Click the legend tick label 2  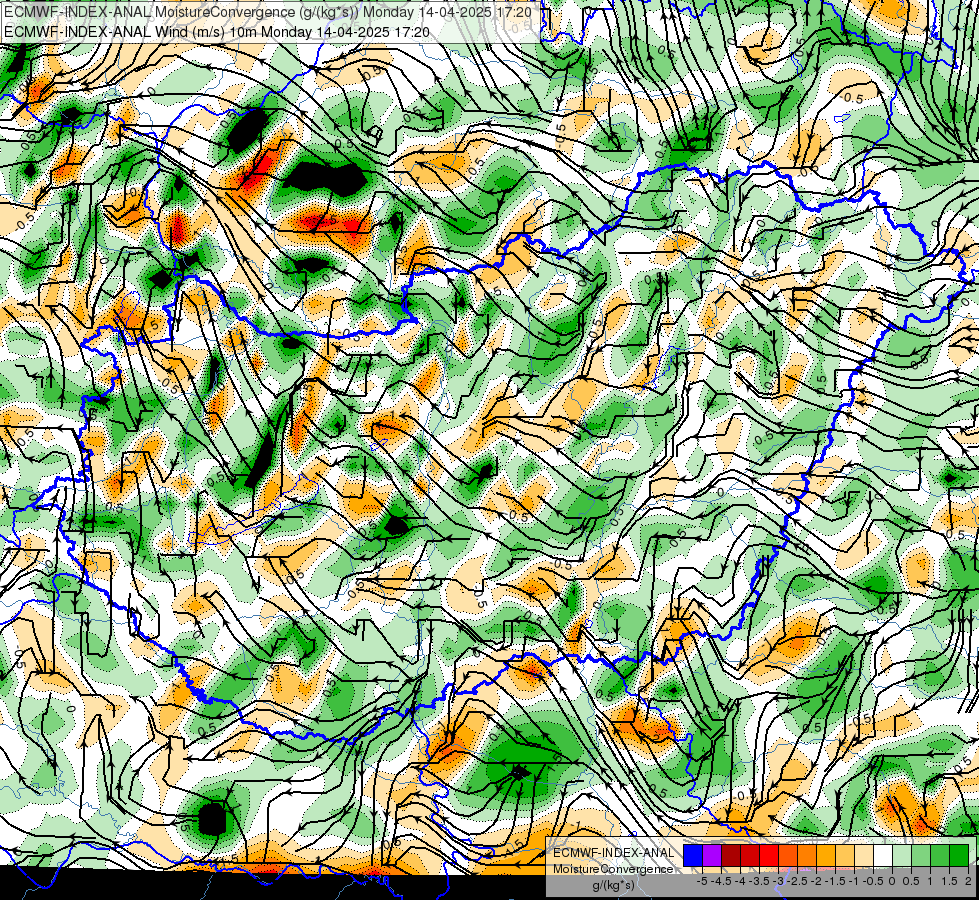tap(968, 881)
